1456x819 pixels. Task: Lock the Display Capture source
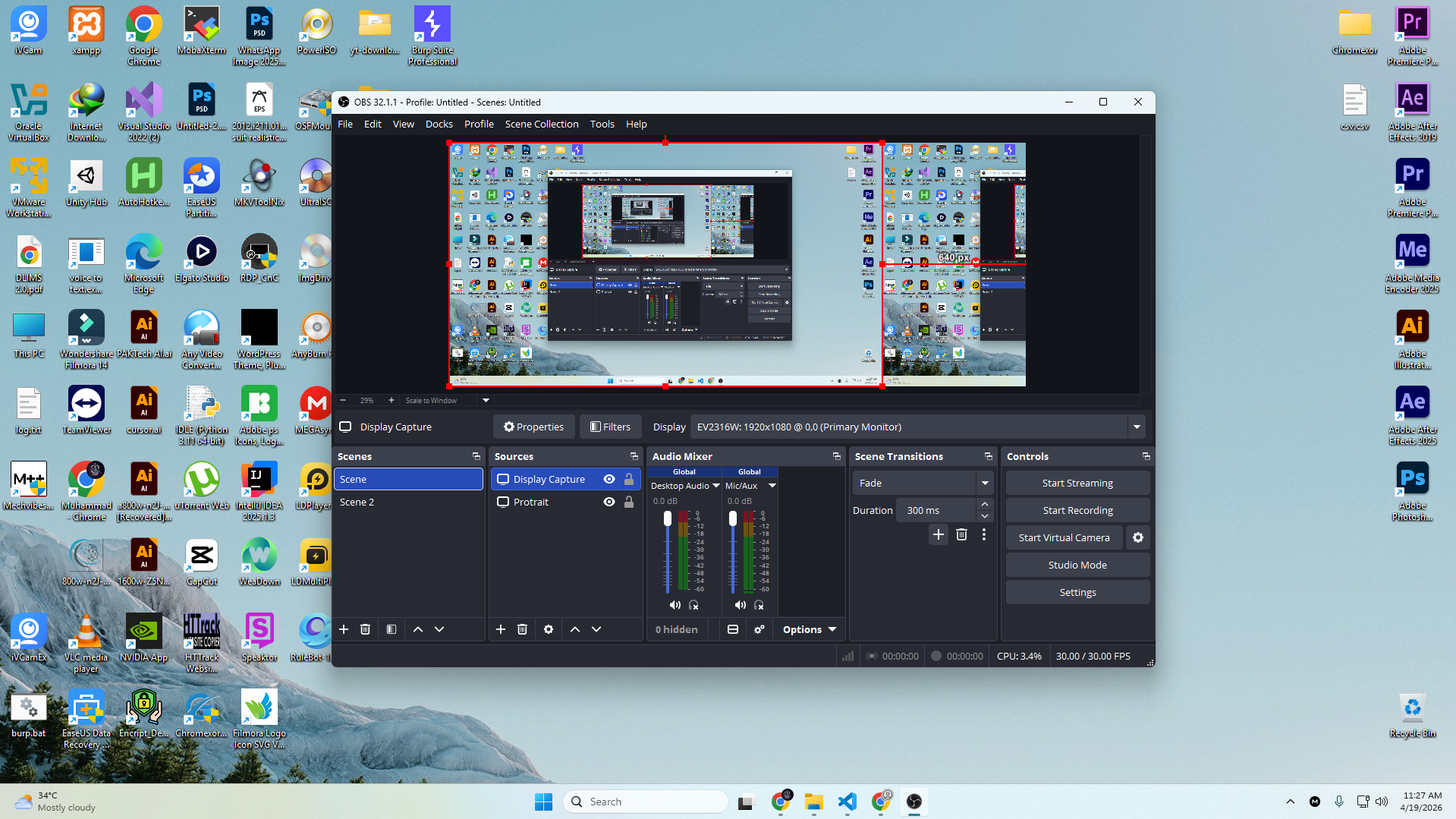629,479
